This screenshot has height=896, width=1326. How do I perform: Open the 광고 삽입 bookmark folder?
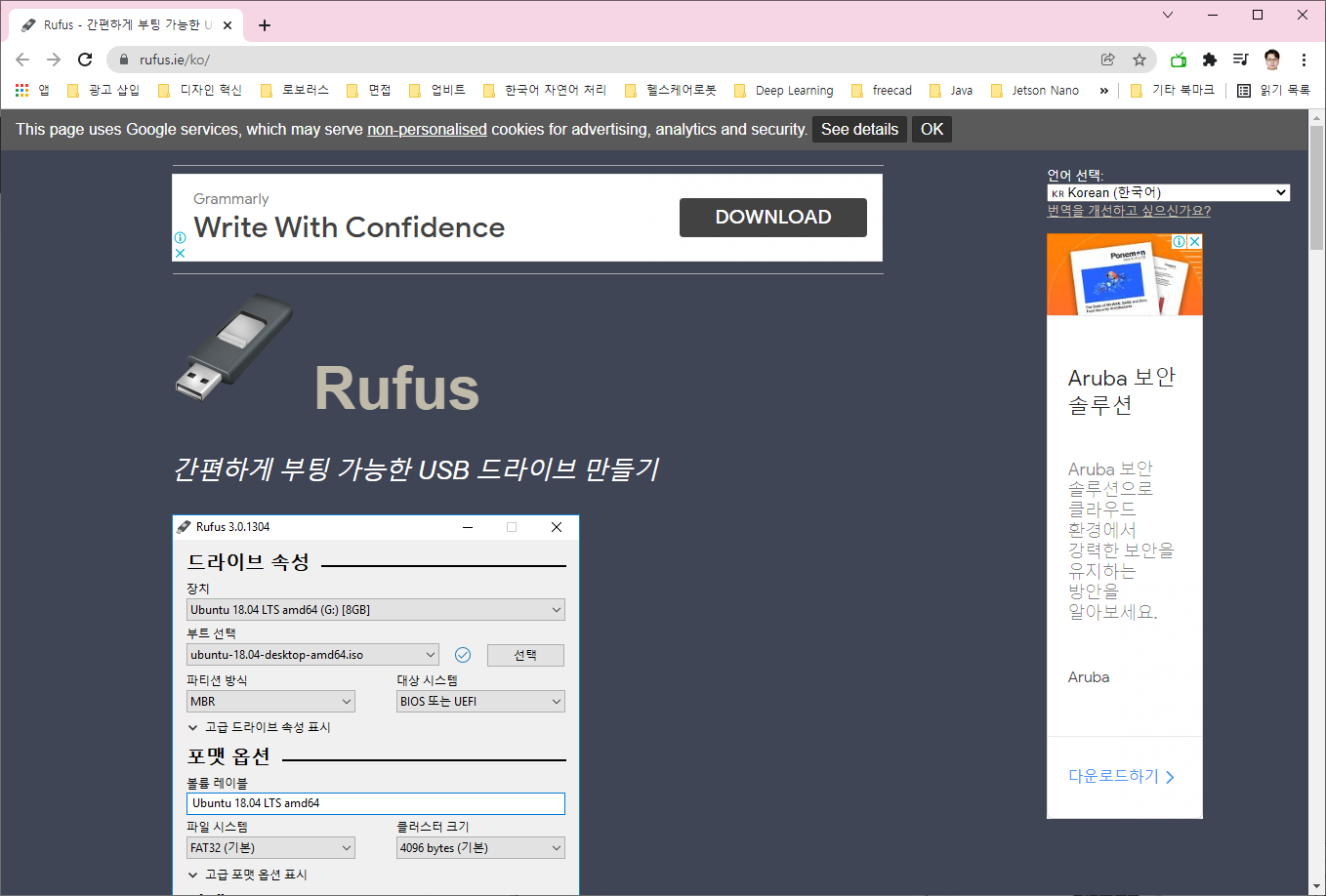click(104, 90)
